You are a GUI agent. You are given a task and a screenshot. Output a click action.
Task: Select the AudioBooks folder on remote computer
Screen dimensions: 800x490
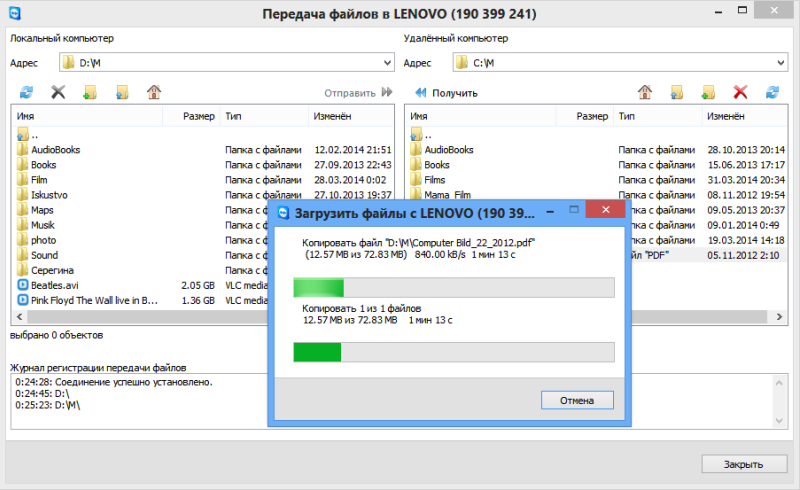click(x=449, y=150)
